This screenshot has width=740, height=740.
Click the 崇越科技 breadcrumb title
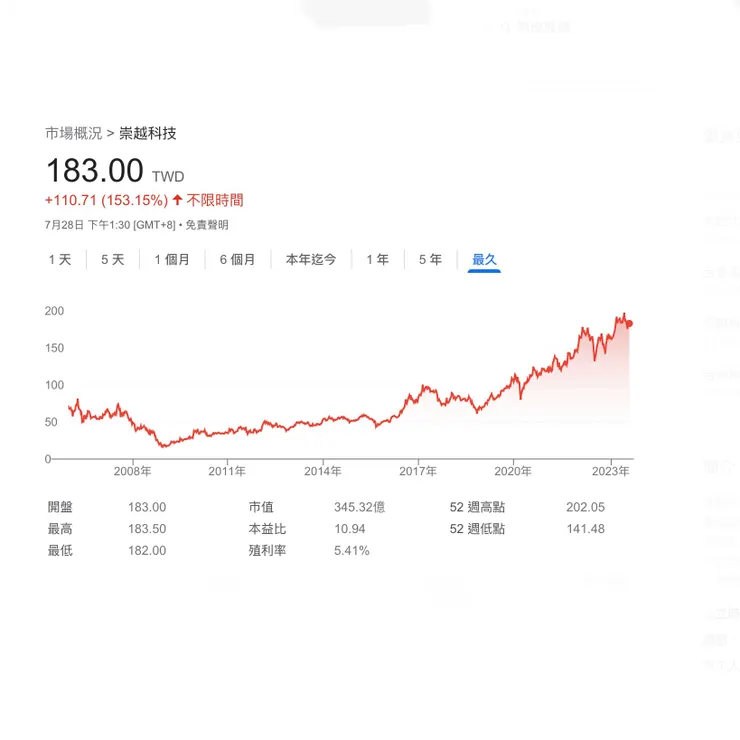(x=148, y=134)
